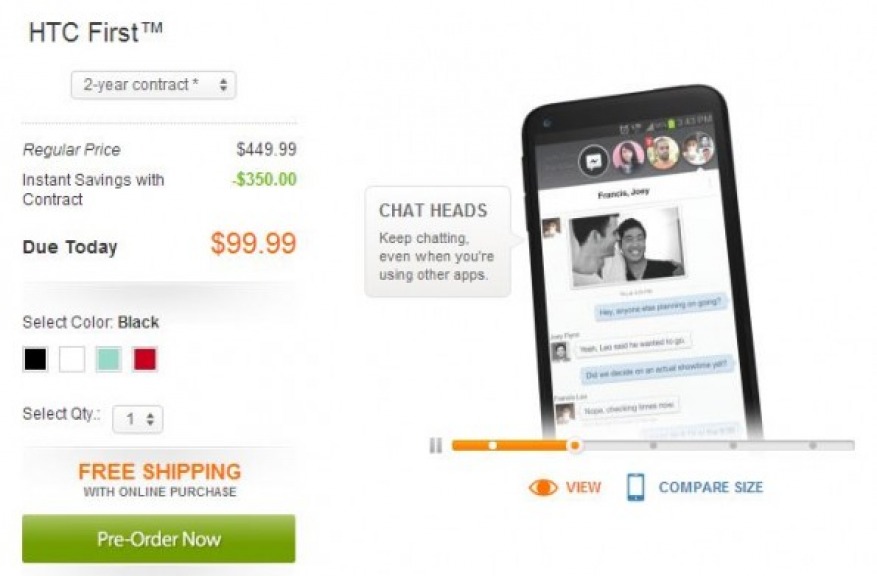Click the orange eye View icon

(543, 488)
